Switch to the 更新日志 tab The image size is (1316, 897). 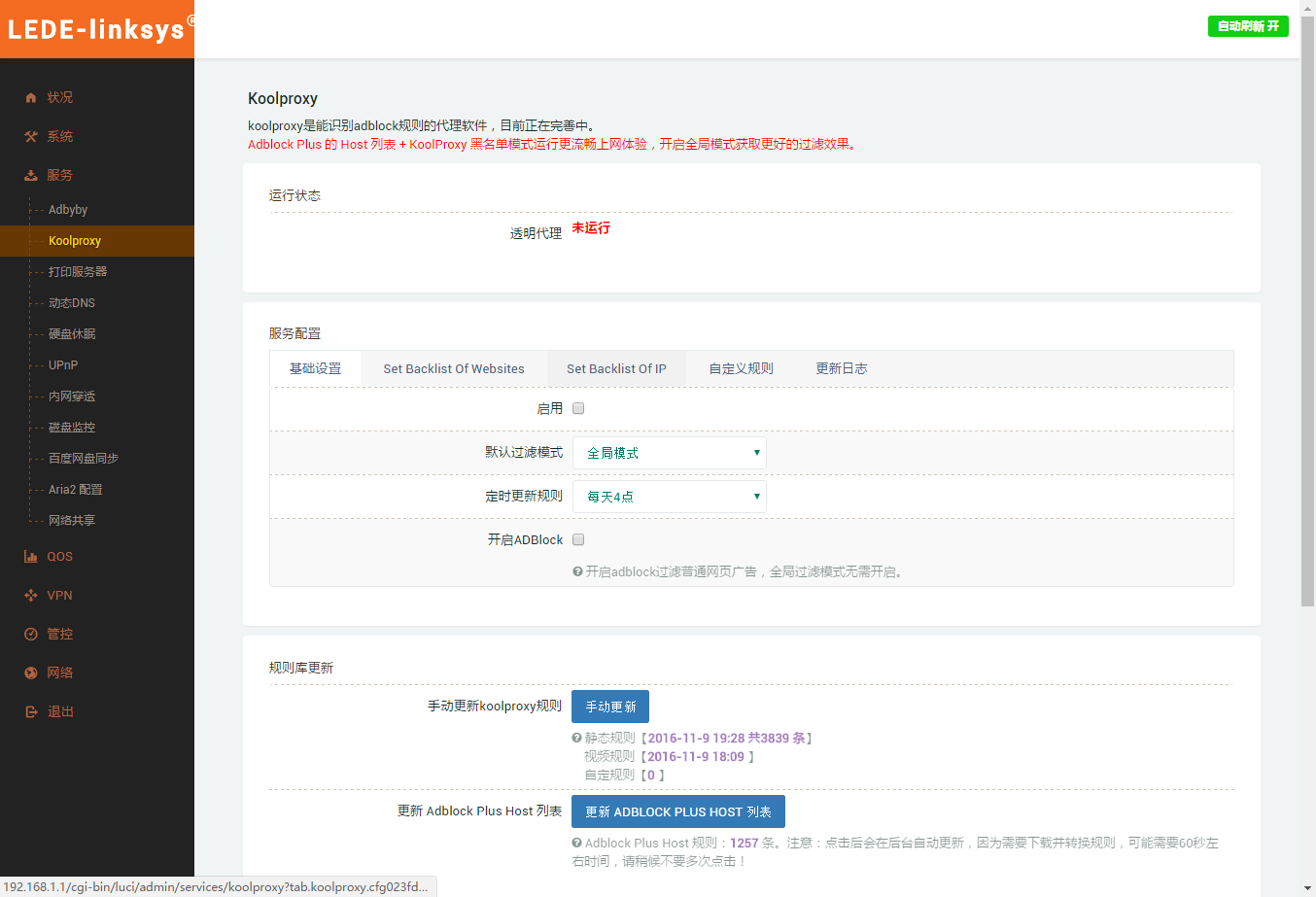(x=841, y=369)
